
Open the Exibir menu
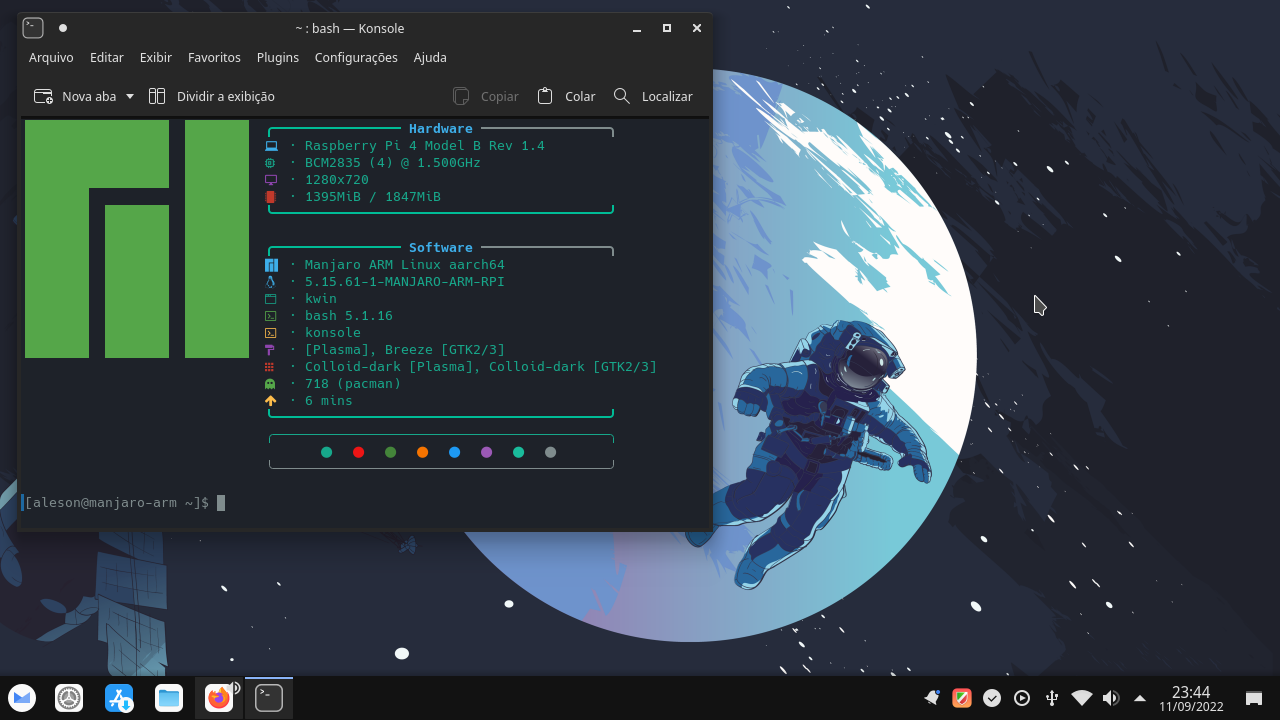(x=156, y=57)
